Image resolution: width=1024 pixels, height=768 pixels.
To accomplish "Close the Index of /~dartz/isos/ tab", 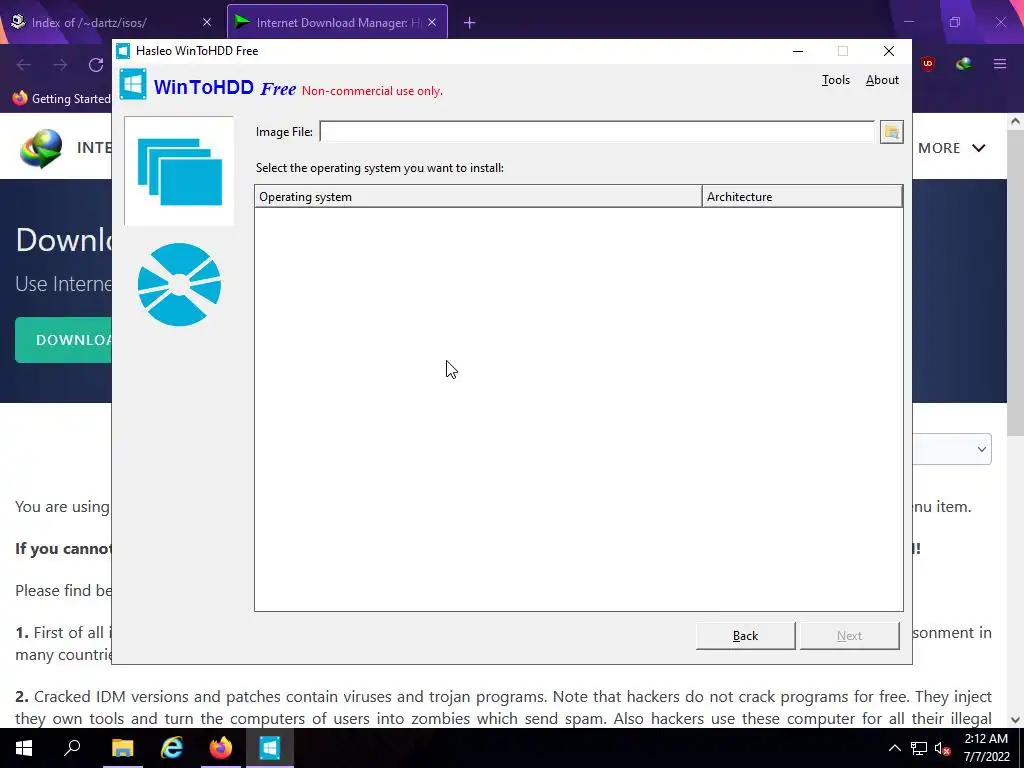I will (207, 23).
